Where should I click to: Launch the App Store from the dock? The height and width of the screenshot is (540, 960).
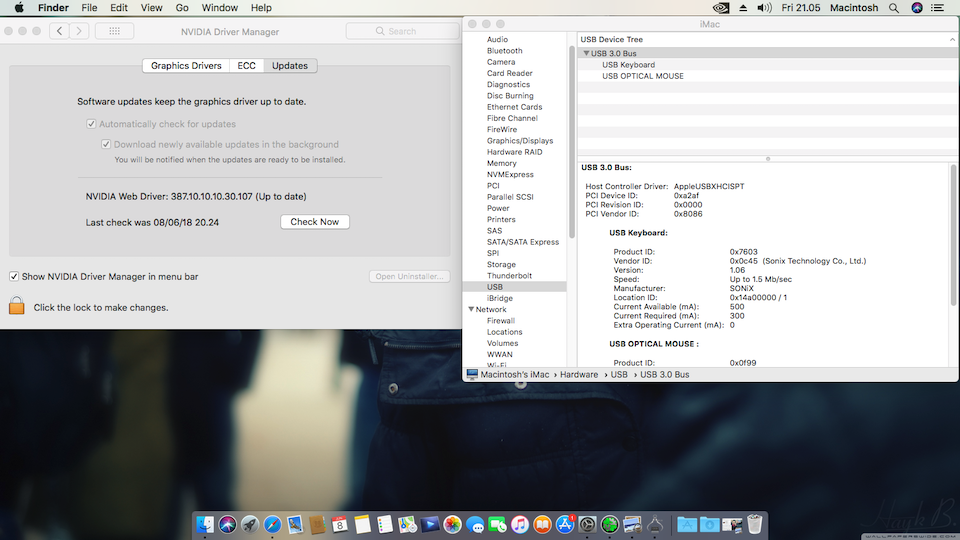[565, 524]
